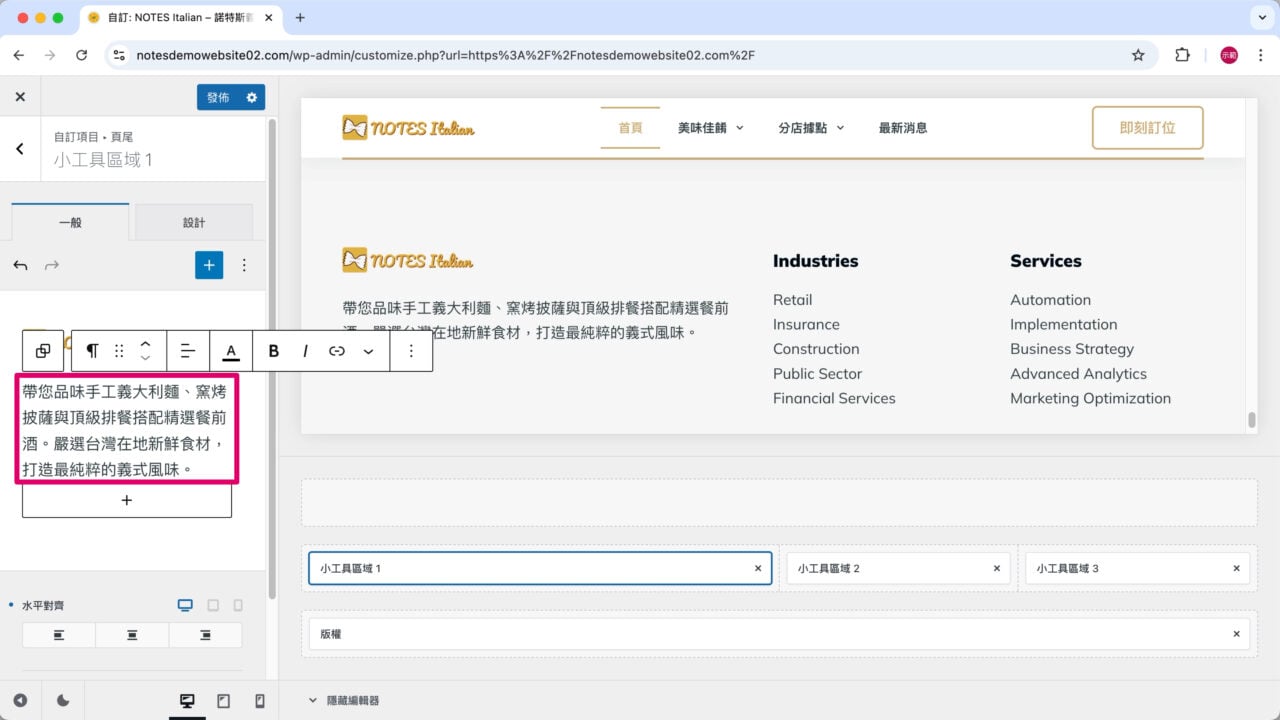Toggle tablet preview mode
This screenshot has width=1280, height=720.
[x=222, y=701]
